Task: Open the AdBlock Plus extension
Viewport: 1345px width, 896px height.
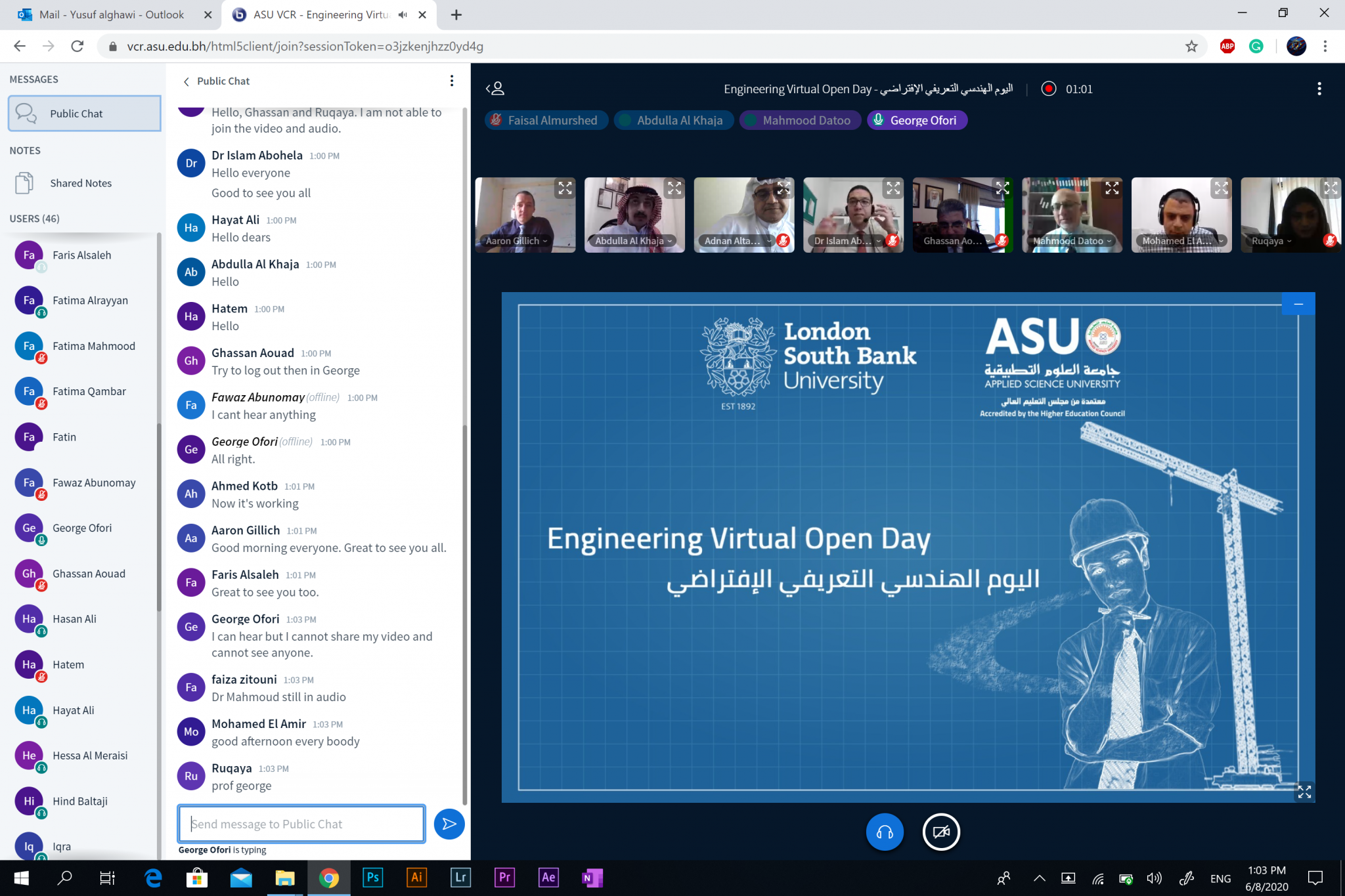Action: point(1227,46)
